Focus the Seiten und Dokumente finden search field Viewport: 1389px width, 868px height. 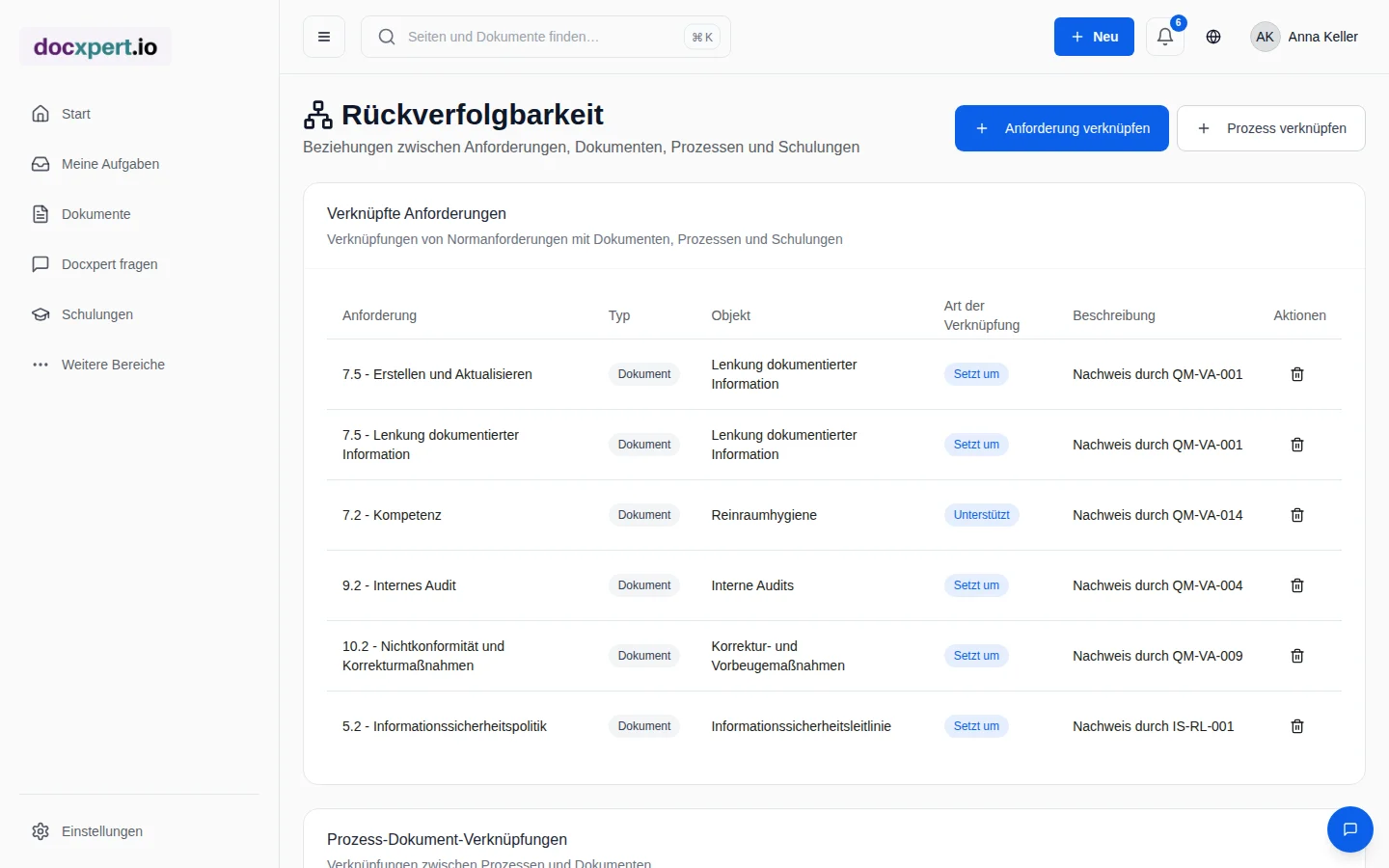click(546, 37)
